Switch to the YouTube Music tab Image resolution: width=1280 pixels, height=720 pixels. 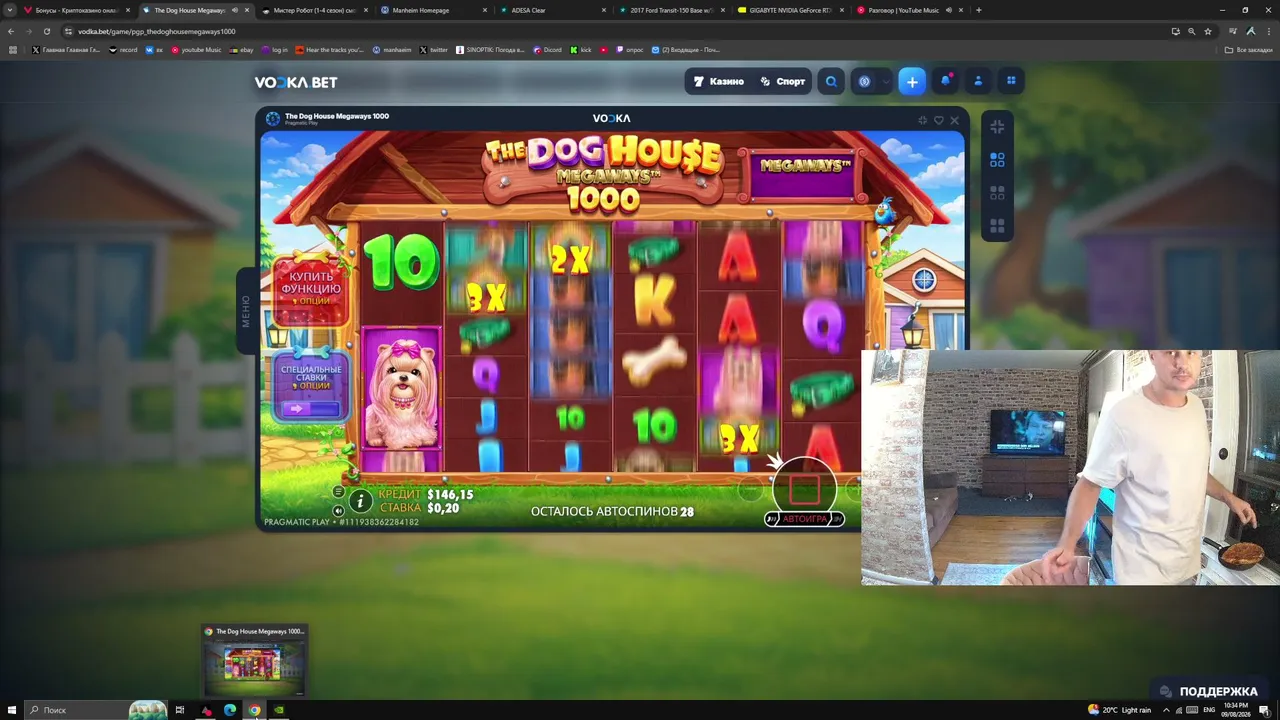coord(908,10)
